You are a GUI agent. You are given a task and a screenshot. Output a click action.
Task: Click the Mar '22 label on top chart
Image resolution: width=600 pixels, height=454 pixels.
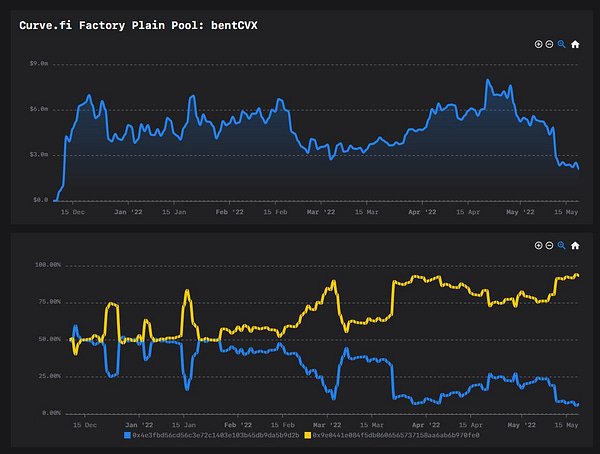pos(321,212)
